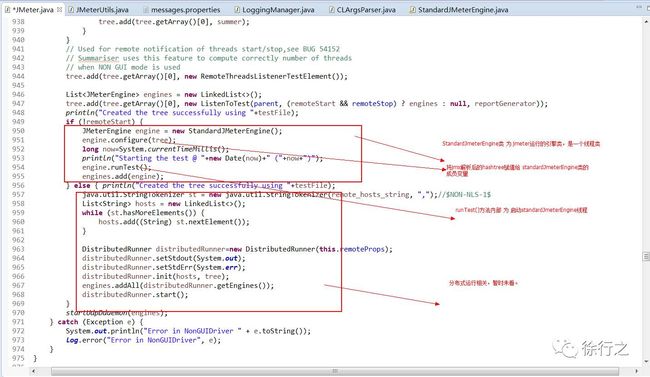Click the comment mentioning 'BUG 54152'
The width and height of the screenshot is (650, 377).
point(203,49)
